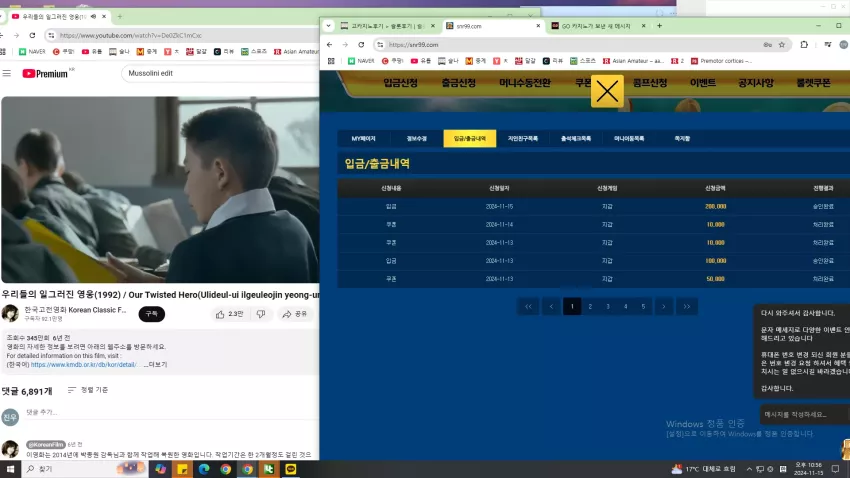
Task: Switch to the 쪽지함 tab
Action: [x=682, y=139]
